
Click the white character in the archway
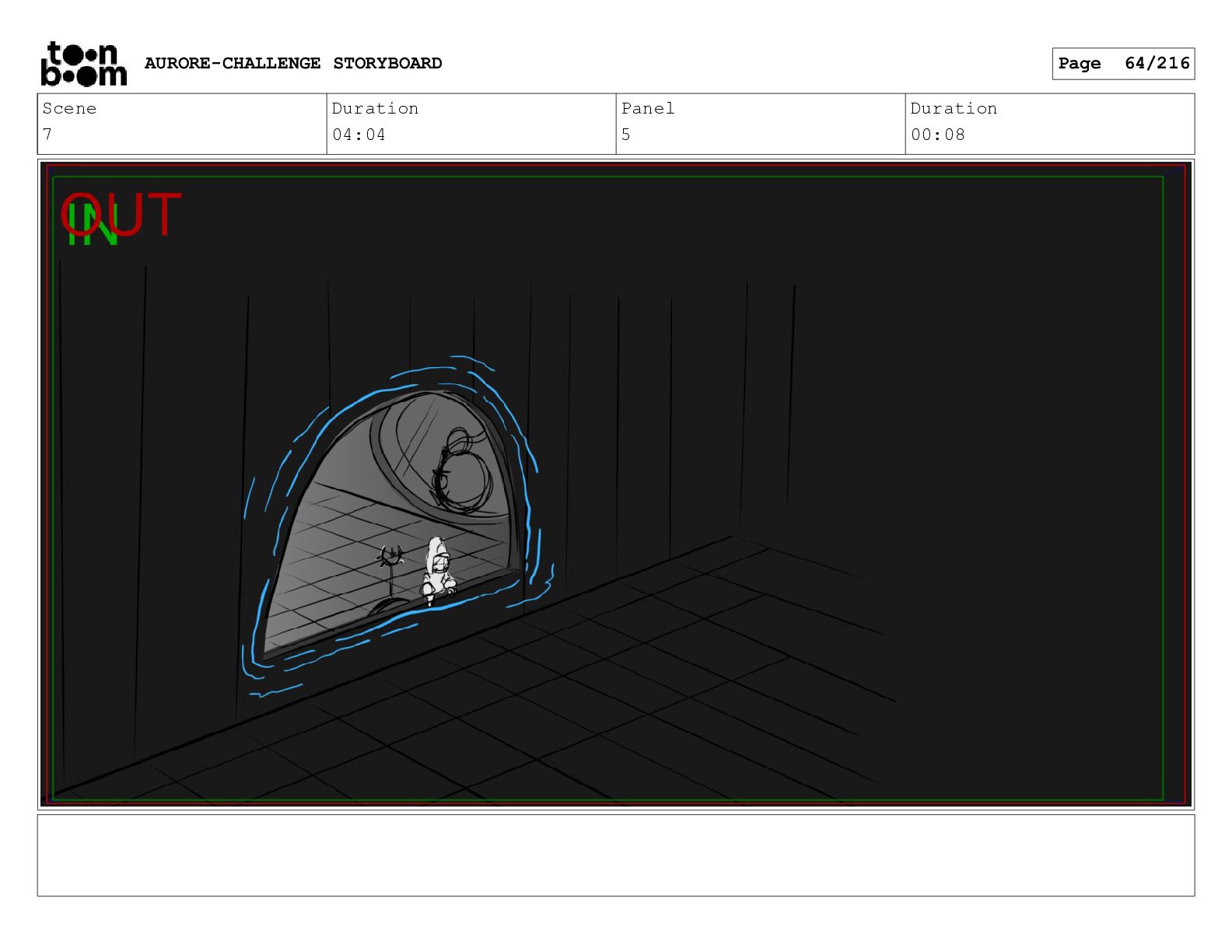coord(438,571)
